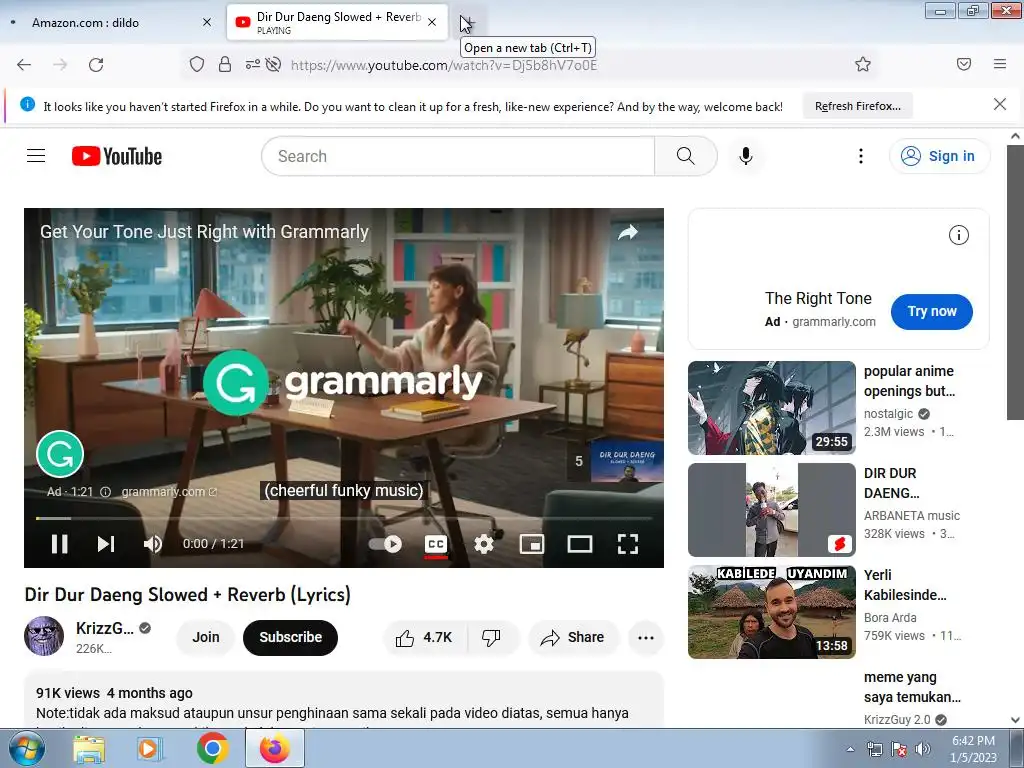Dismiss the Firefox refresh notification bar
Image resolution: width=1024 pixels, height=768 pixels.
[1000, 104]
